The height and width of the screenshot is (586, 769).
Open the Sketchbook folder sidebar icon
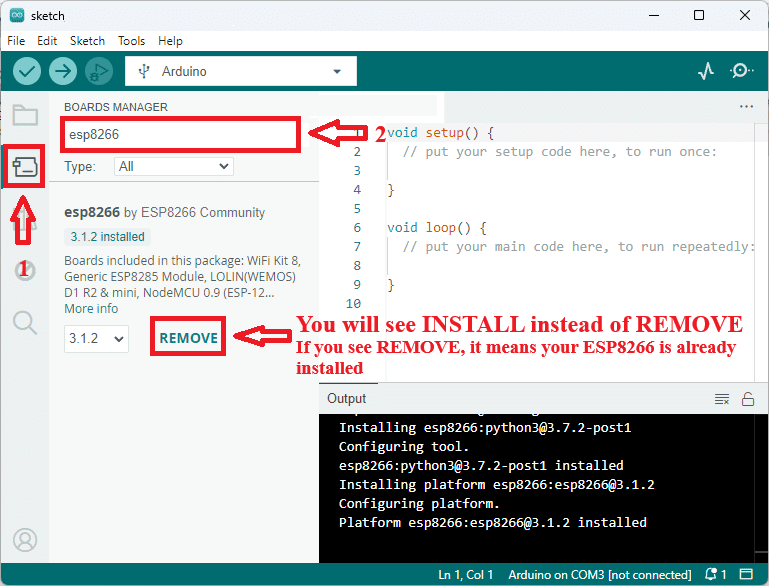(x=25, y=115)
